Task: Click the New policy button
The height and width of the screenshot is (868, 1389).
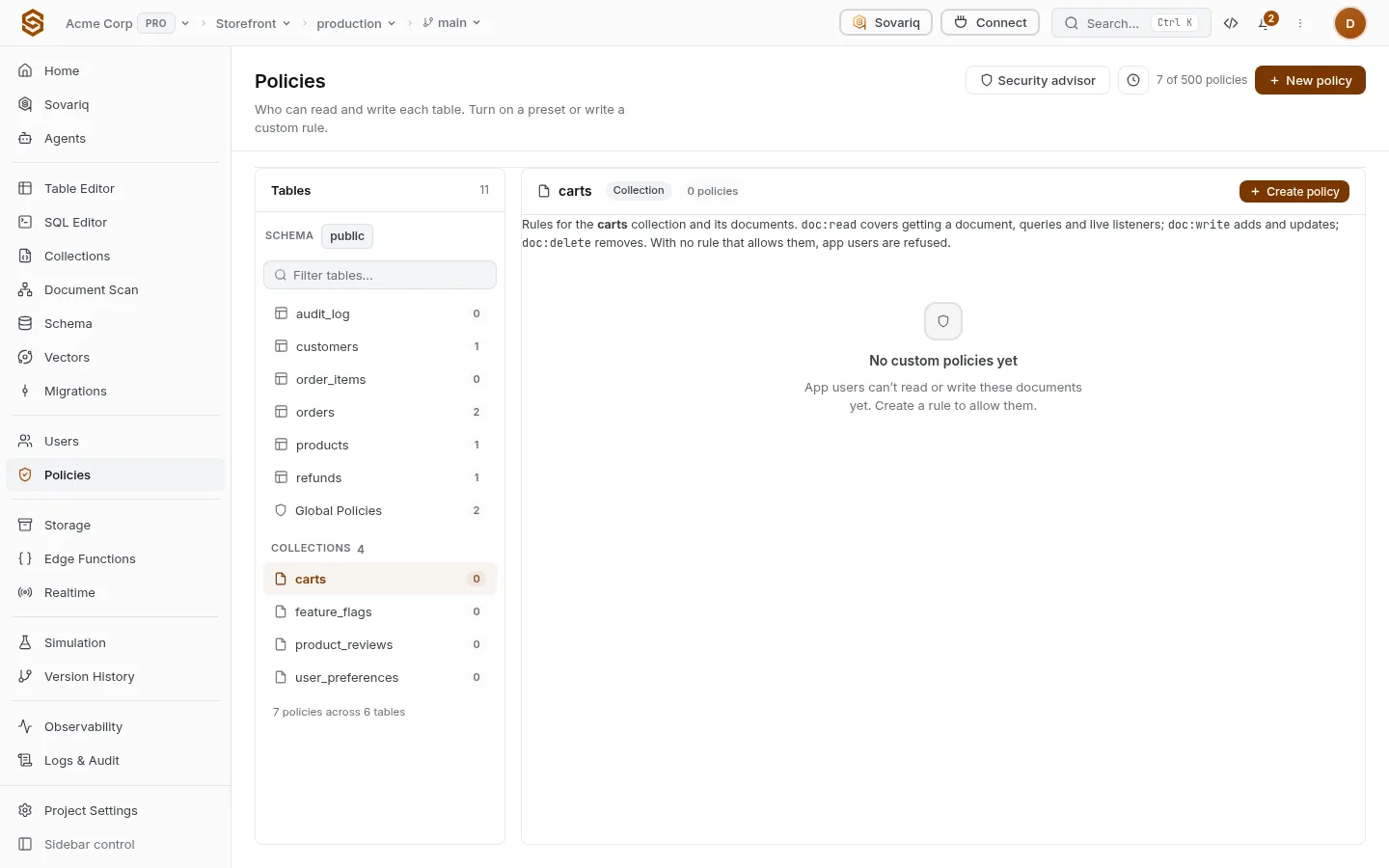Action: click(1310, 80)
